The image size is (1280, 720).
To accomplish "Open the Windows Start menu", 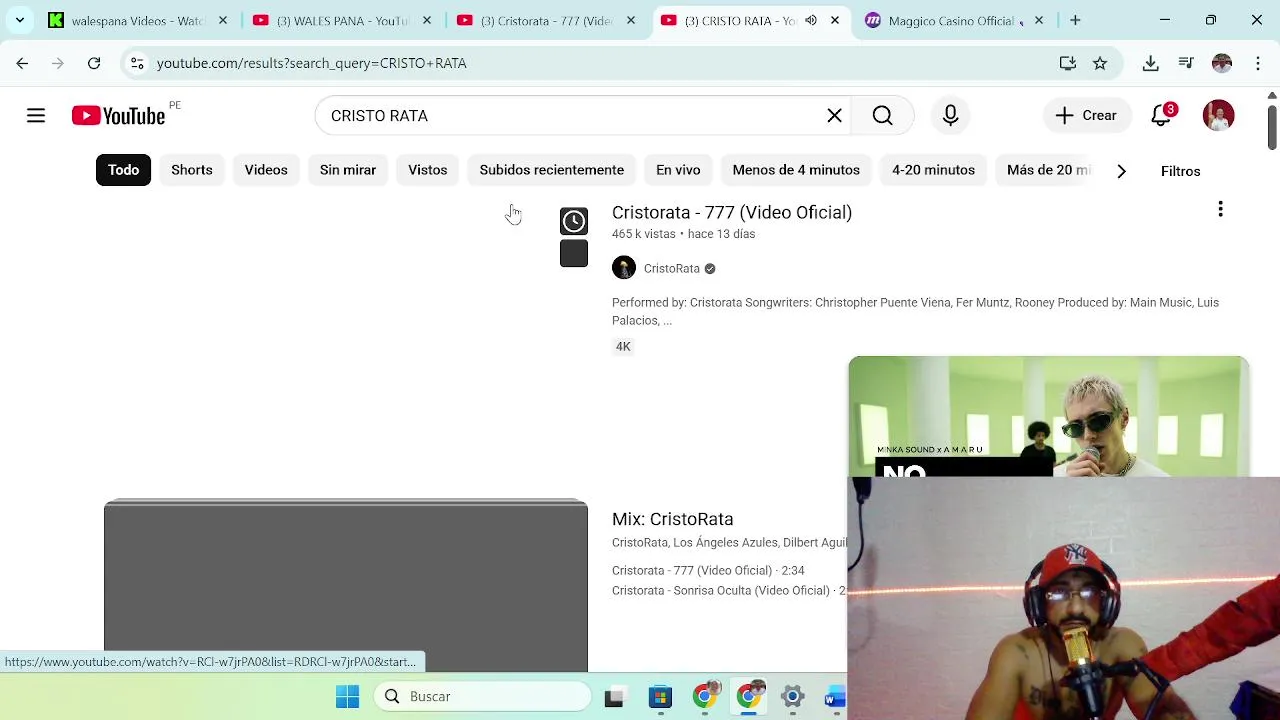I will point(347,697).
